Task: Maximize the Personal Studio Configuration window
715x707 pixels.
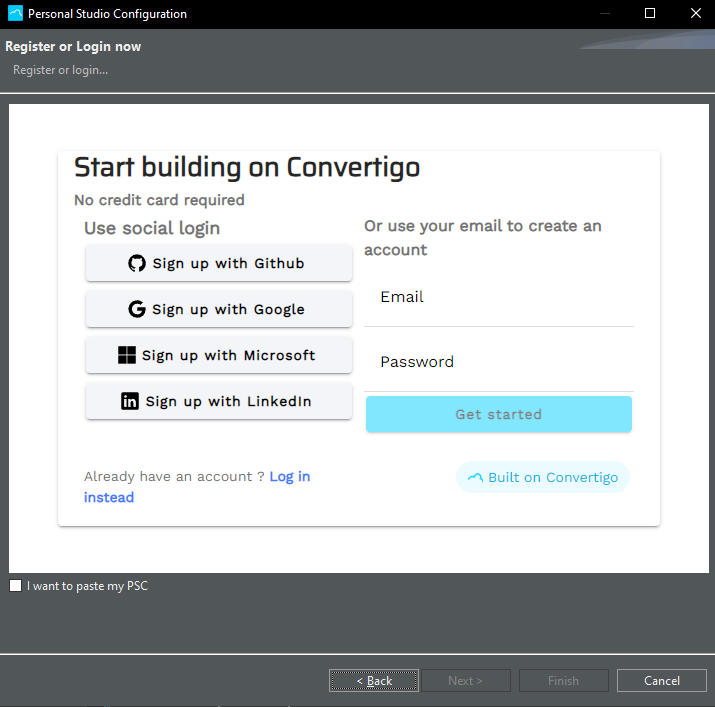Action: [x=650, y=14]
